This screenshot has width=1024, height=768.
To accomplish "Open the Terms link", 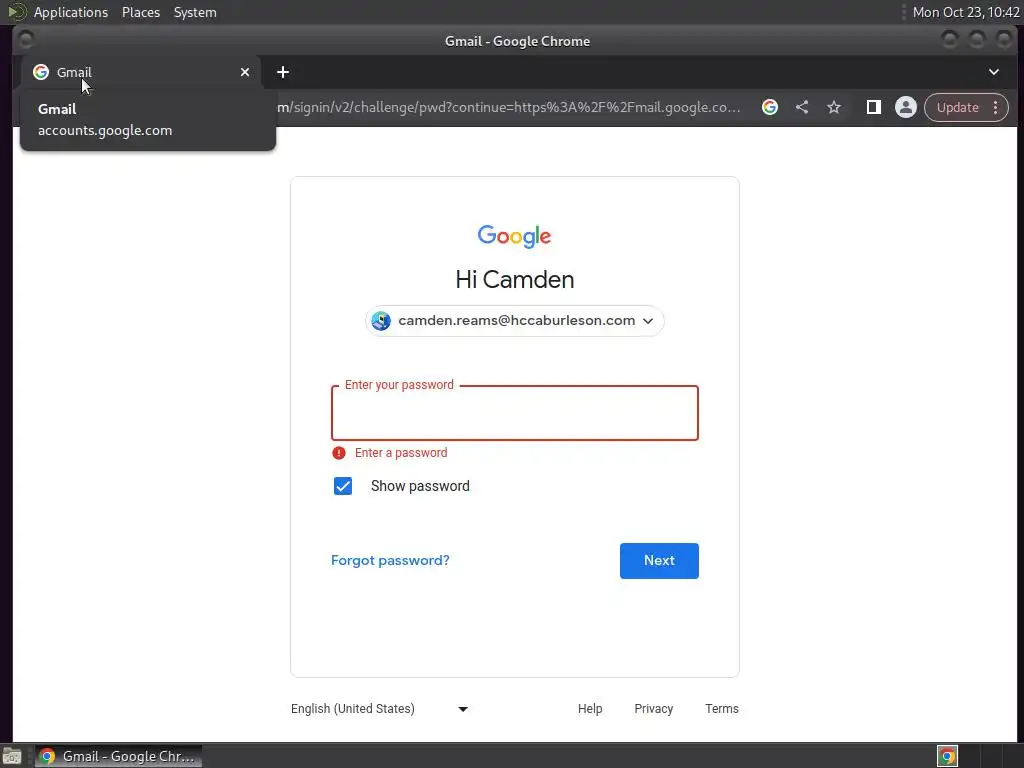I will coord(722,709).
